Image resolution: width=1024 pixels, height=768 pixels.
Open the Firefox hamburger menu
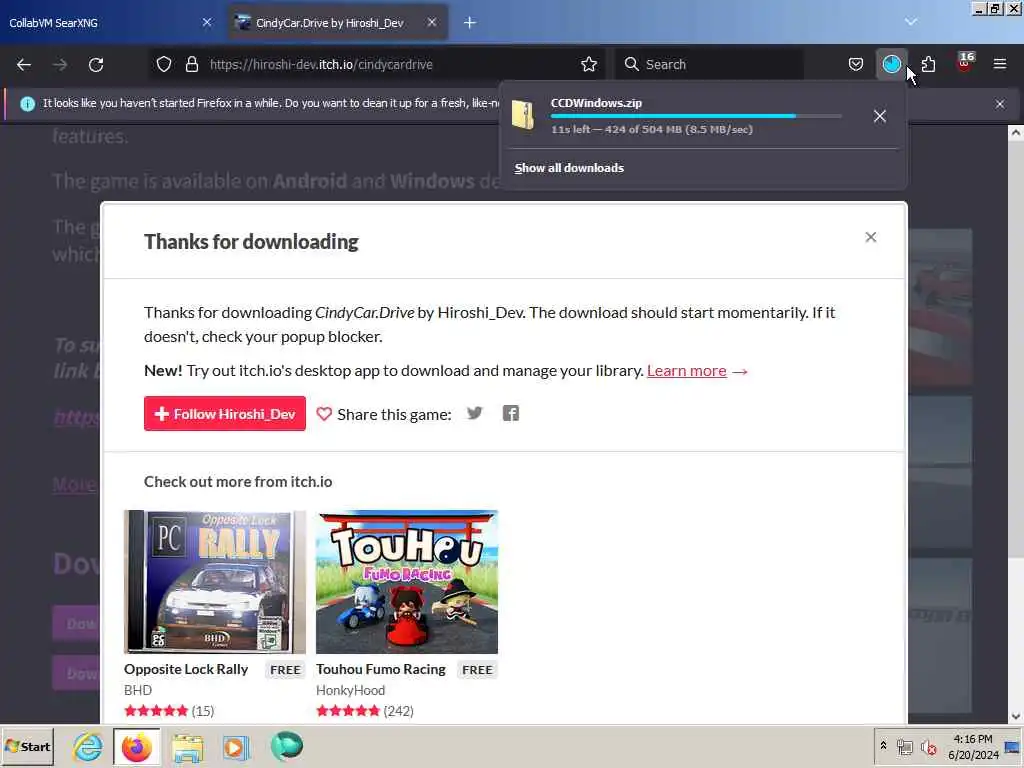(x=1000, y=64)
